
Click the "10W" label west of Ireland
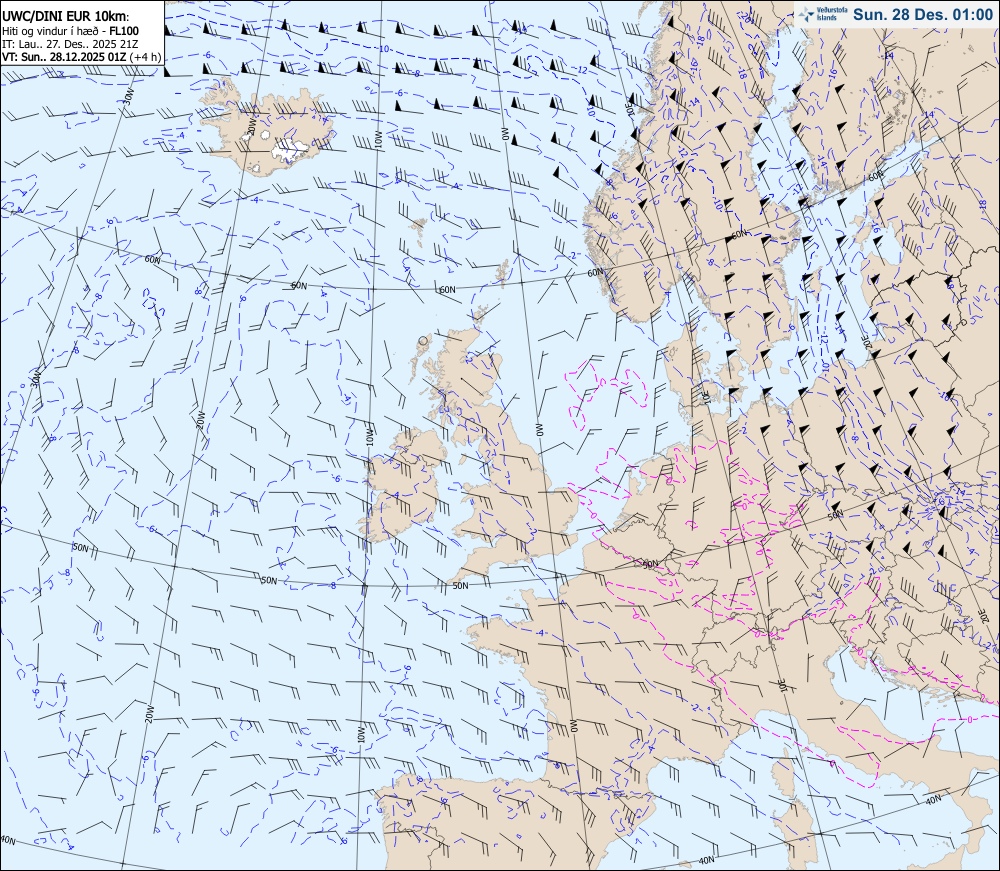point(369,437)
